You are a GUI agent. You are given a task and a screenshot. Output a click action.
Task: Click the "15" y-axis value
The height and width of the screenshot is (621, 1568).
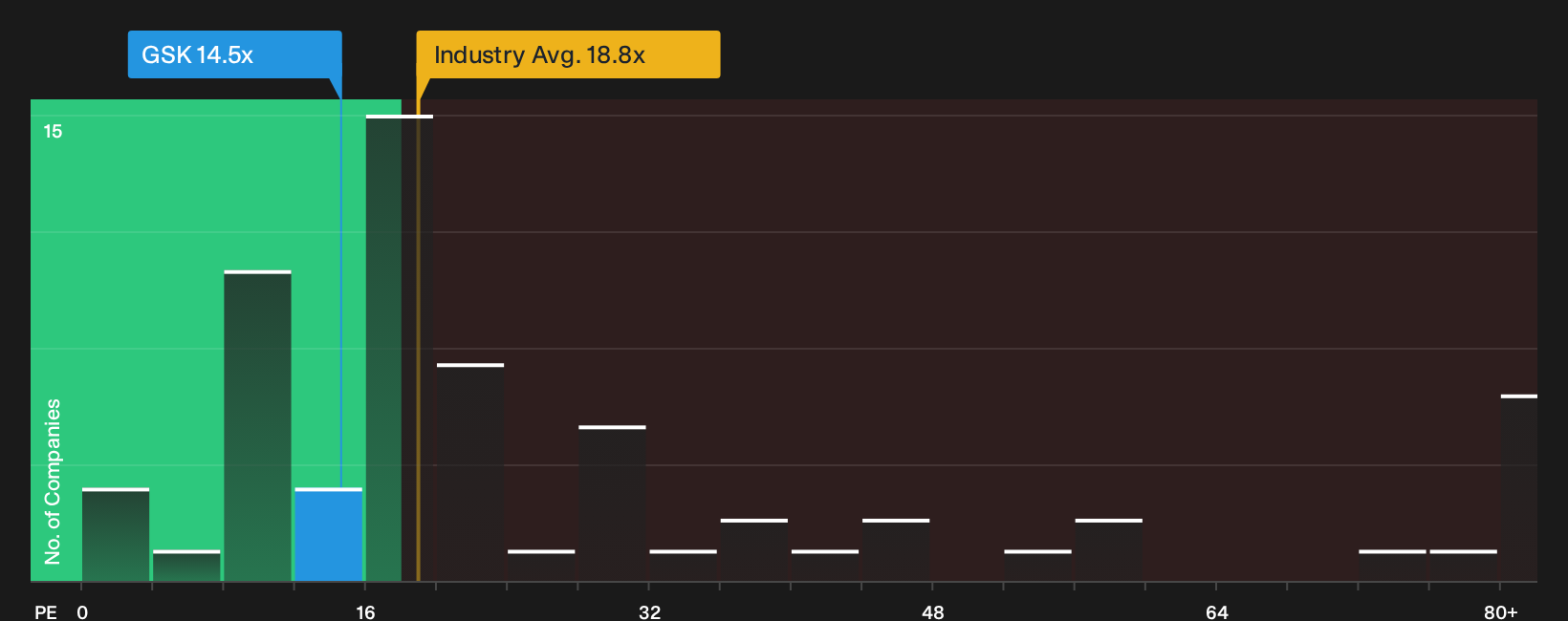tap(53, 131)
